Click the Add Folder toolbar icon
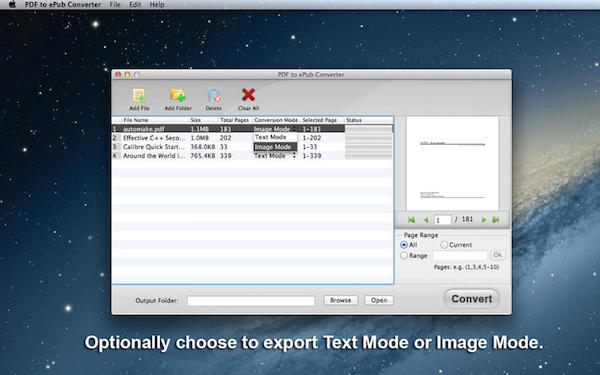The width and height of the screenshot is (600, 375). (178, 96)
